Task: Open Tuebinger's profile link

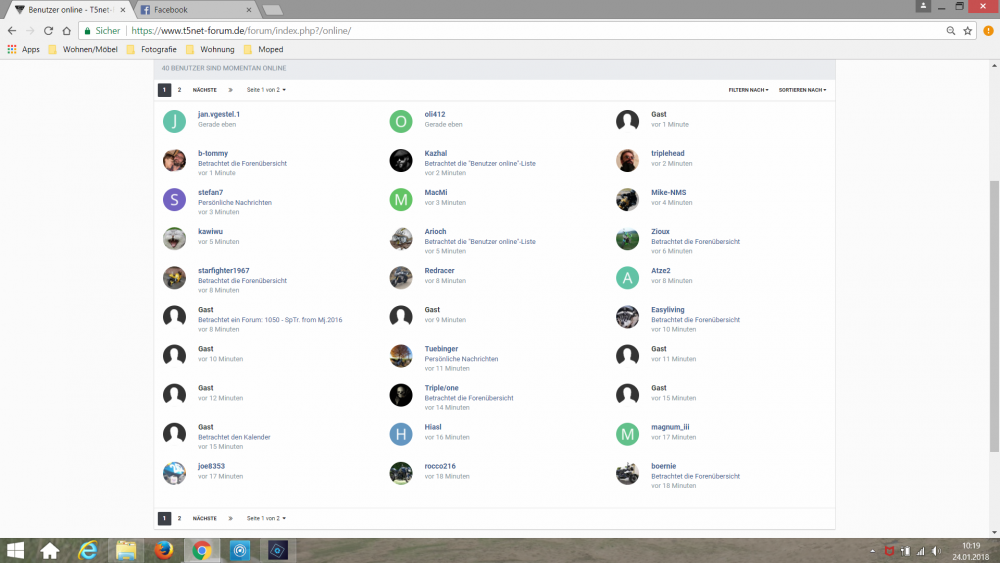Action: [x=441, y=349]
